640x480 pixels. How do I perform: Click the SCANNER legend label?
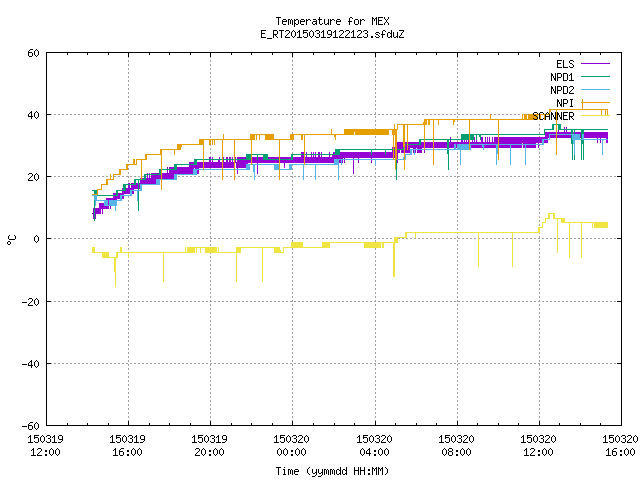tap(553, 116)
